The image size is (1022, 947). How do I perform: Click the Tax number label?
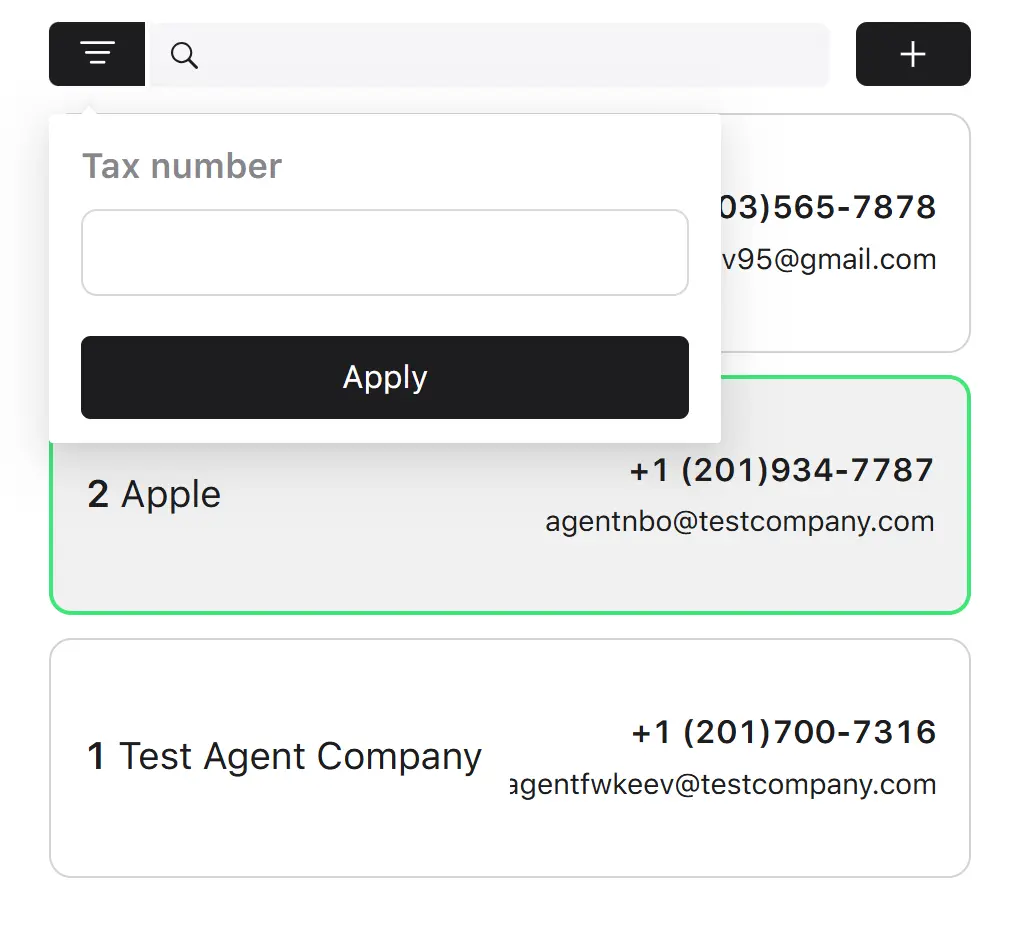[x=182, y=166]
